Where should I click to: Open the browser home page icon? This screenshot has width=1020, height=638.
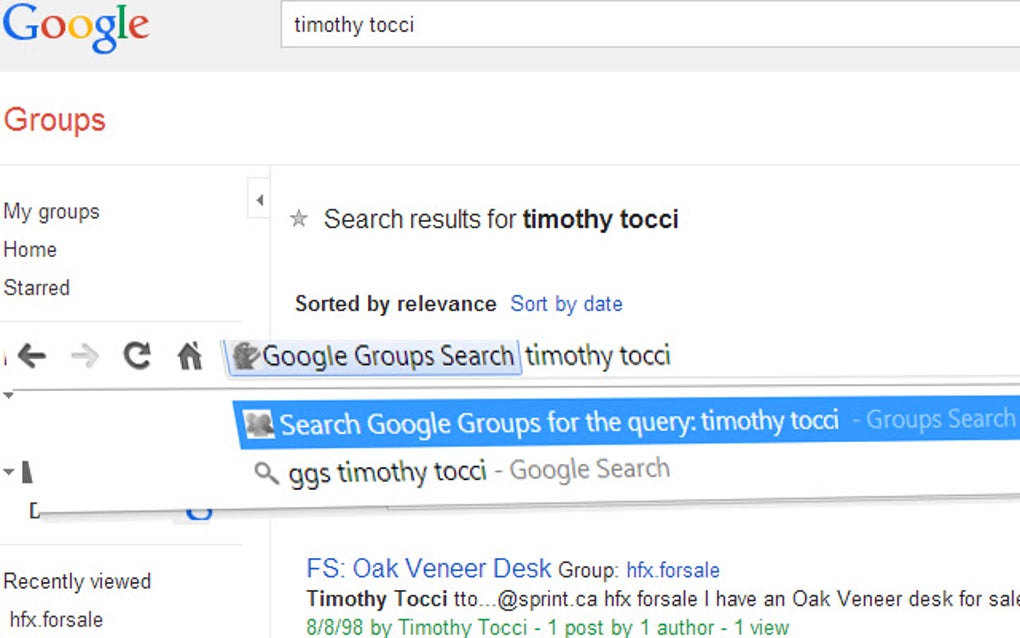click(x=190, y=355)
